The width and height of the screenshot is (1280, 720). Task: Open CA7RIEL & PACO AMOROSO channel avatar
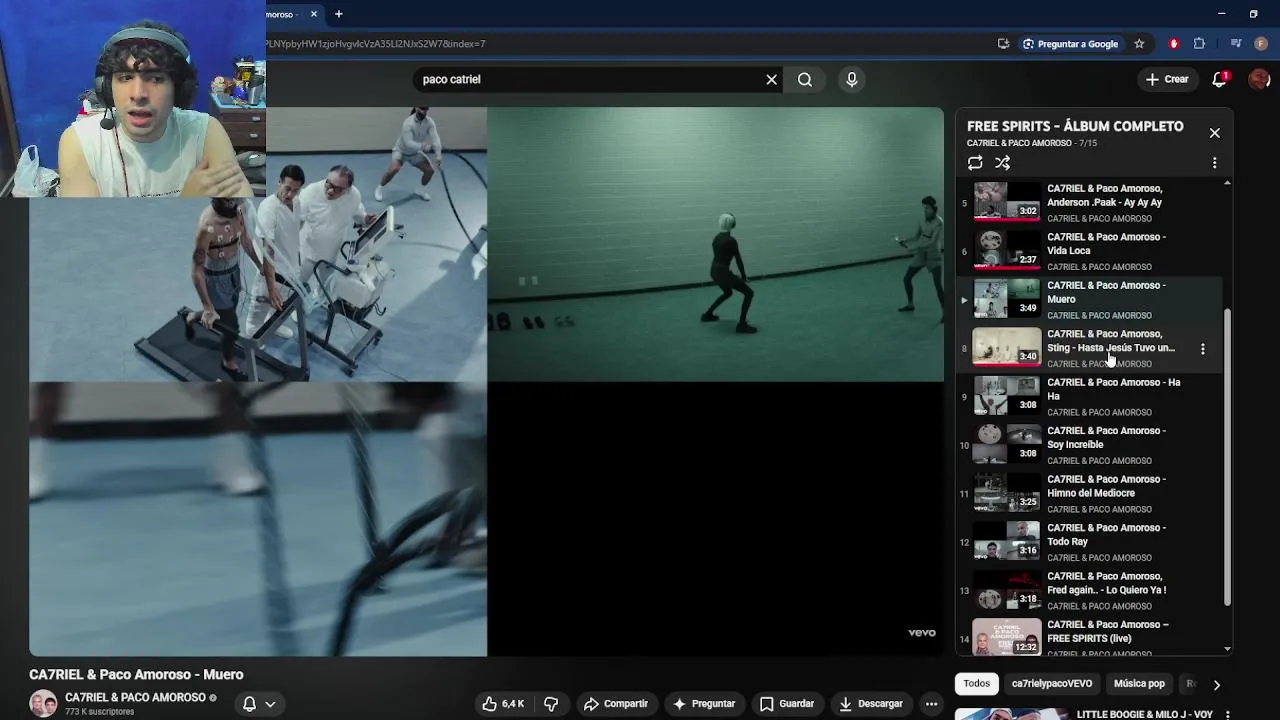43,704
